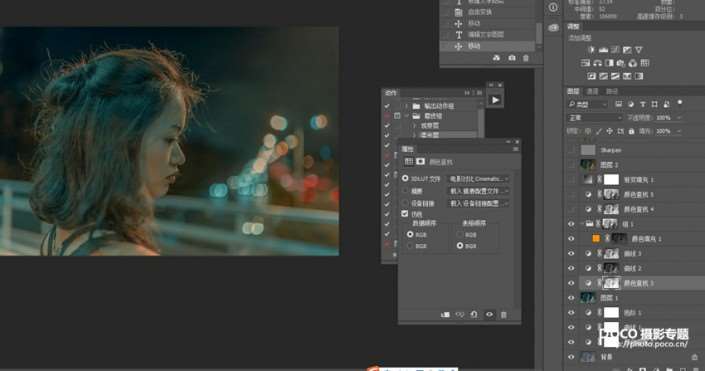Filter layers by type layers icon
The width and height of the screenshot is (705, 371).
tap(643, 104)
